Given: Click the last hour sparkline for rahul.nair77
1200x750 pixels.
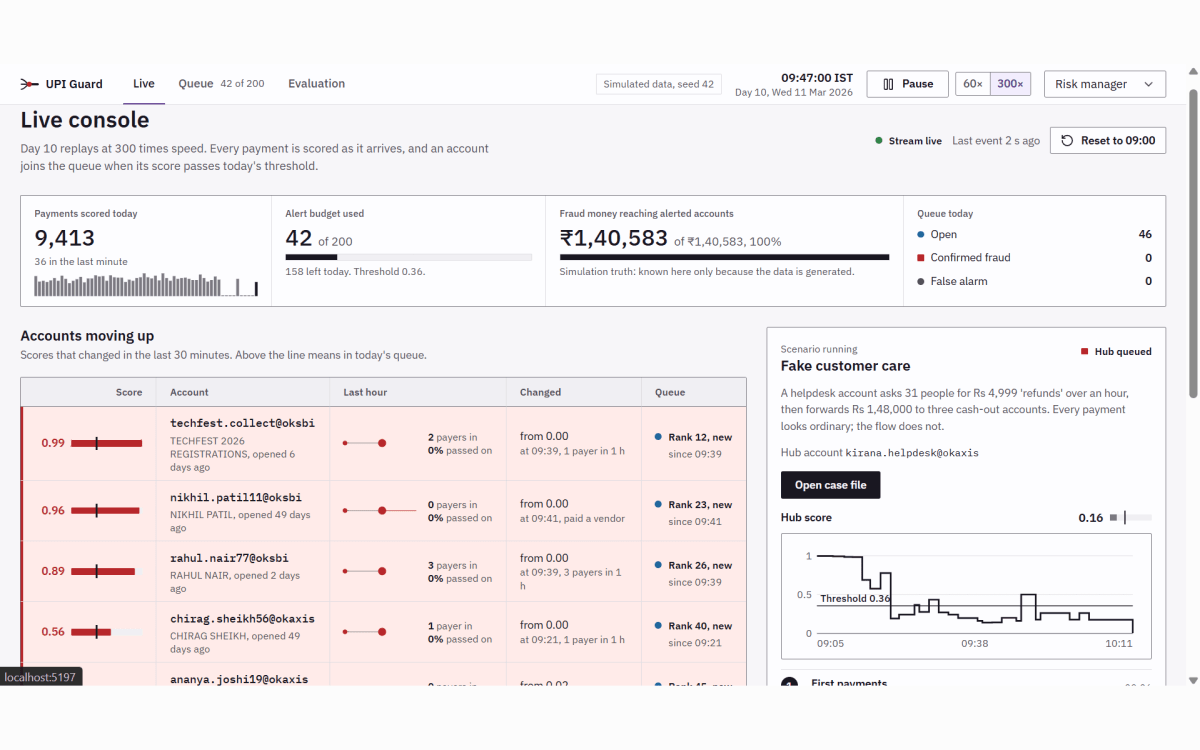Looking at the screenshot, I should (364, 571).
